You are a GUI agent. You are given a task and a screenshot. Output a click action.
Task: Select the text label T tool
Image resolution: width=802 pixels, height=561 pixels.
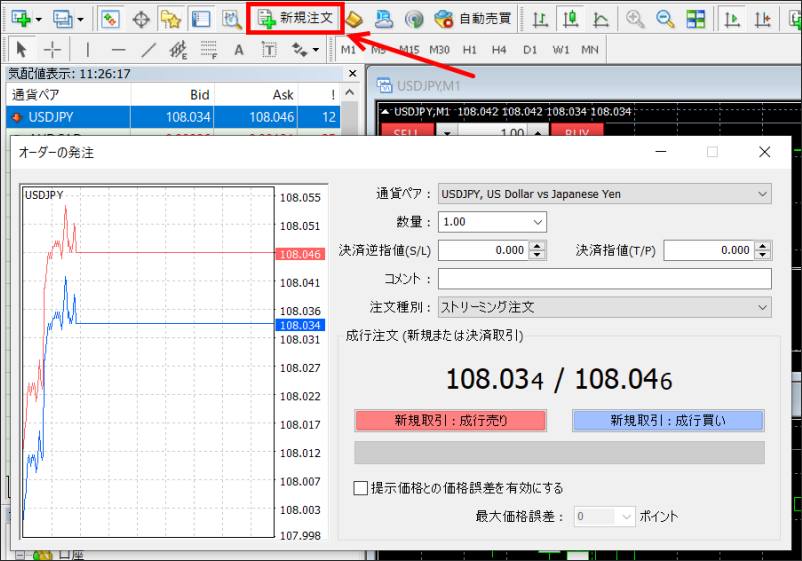pyautogui.click(x=269, y=50)
